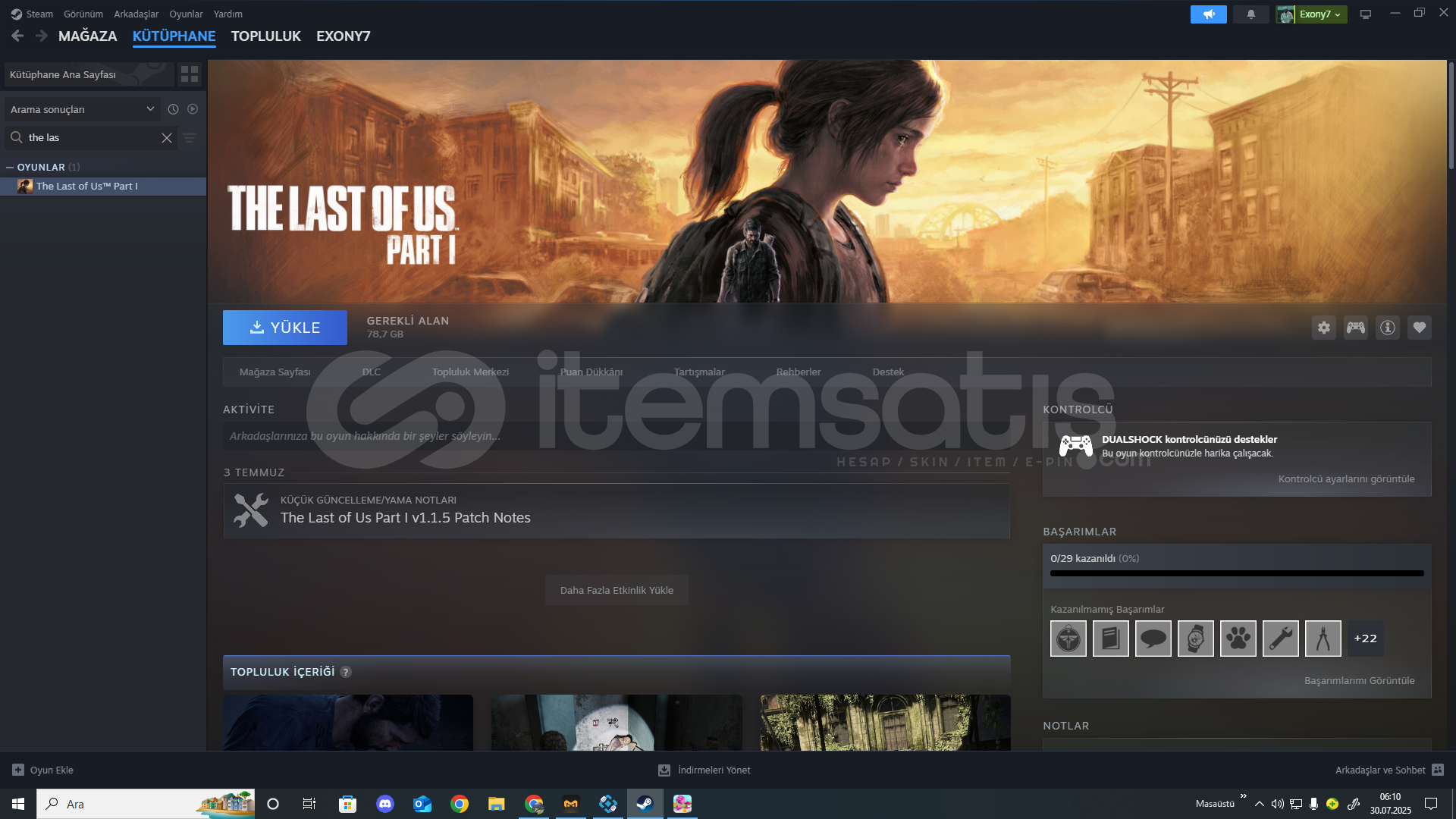This screenshot has width=1456, height=819.
Task: Open the Arkadaşlar menu
Action: tap(136, 14)
